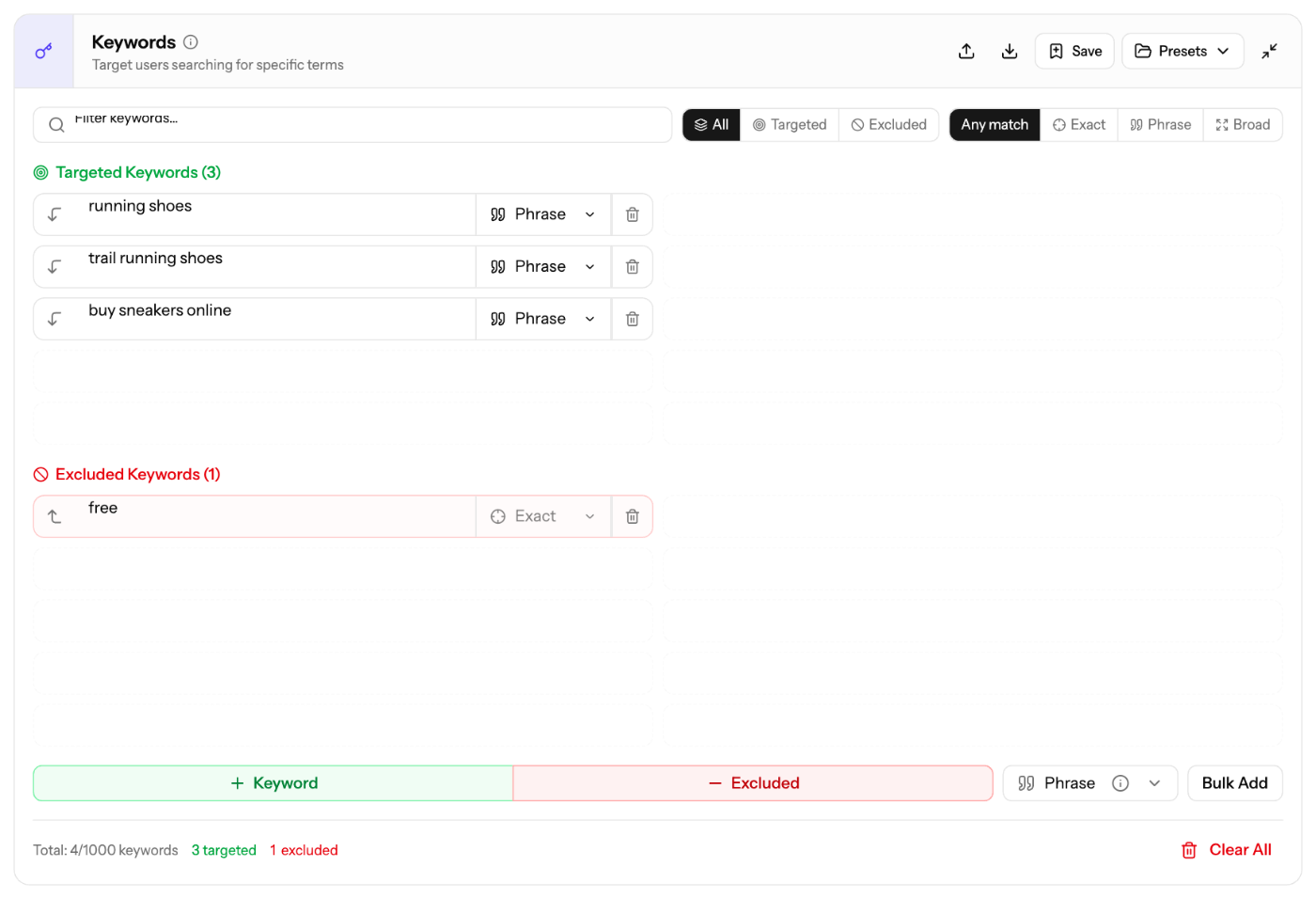The width and height of the screenshot is (1316, 899).
Task: Move 'buy sneakers online' to excluded arrow
Action: tap(55, 319)
